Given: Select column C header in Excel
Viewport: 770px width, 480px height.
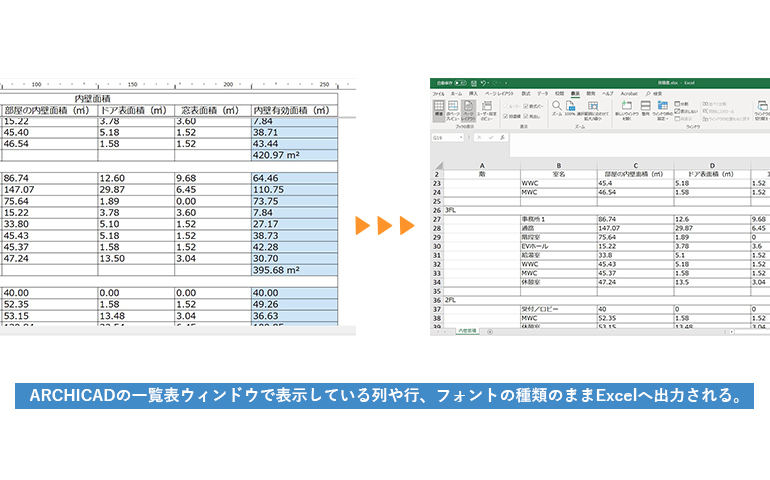Looking at the screenshot, I should click(x=635, y=166).
